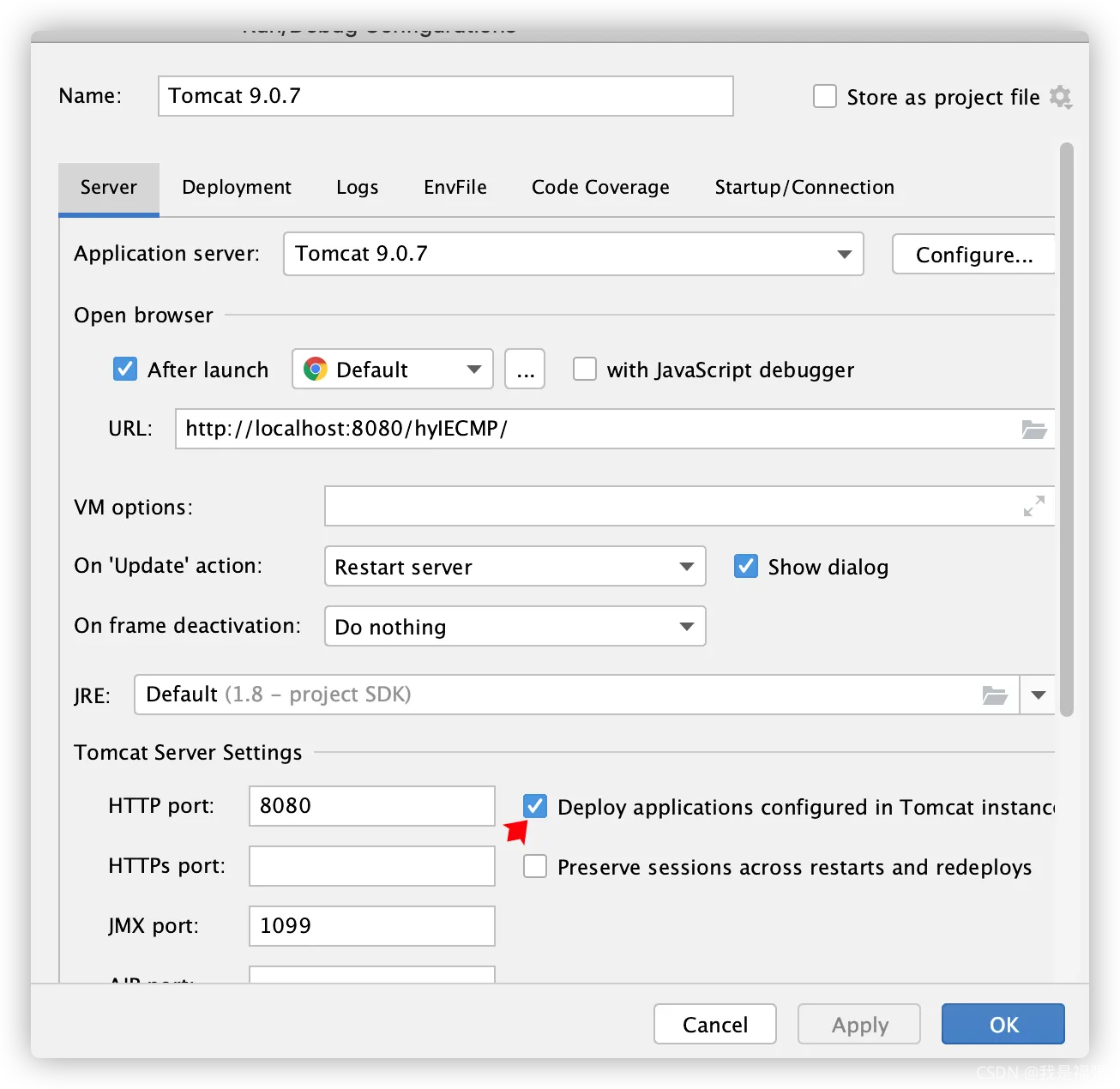This screenshot has height=1089, width=1120.
Task: Click the JMX port field showing 1099
Action: point(372,926)
